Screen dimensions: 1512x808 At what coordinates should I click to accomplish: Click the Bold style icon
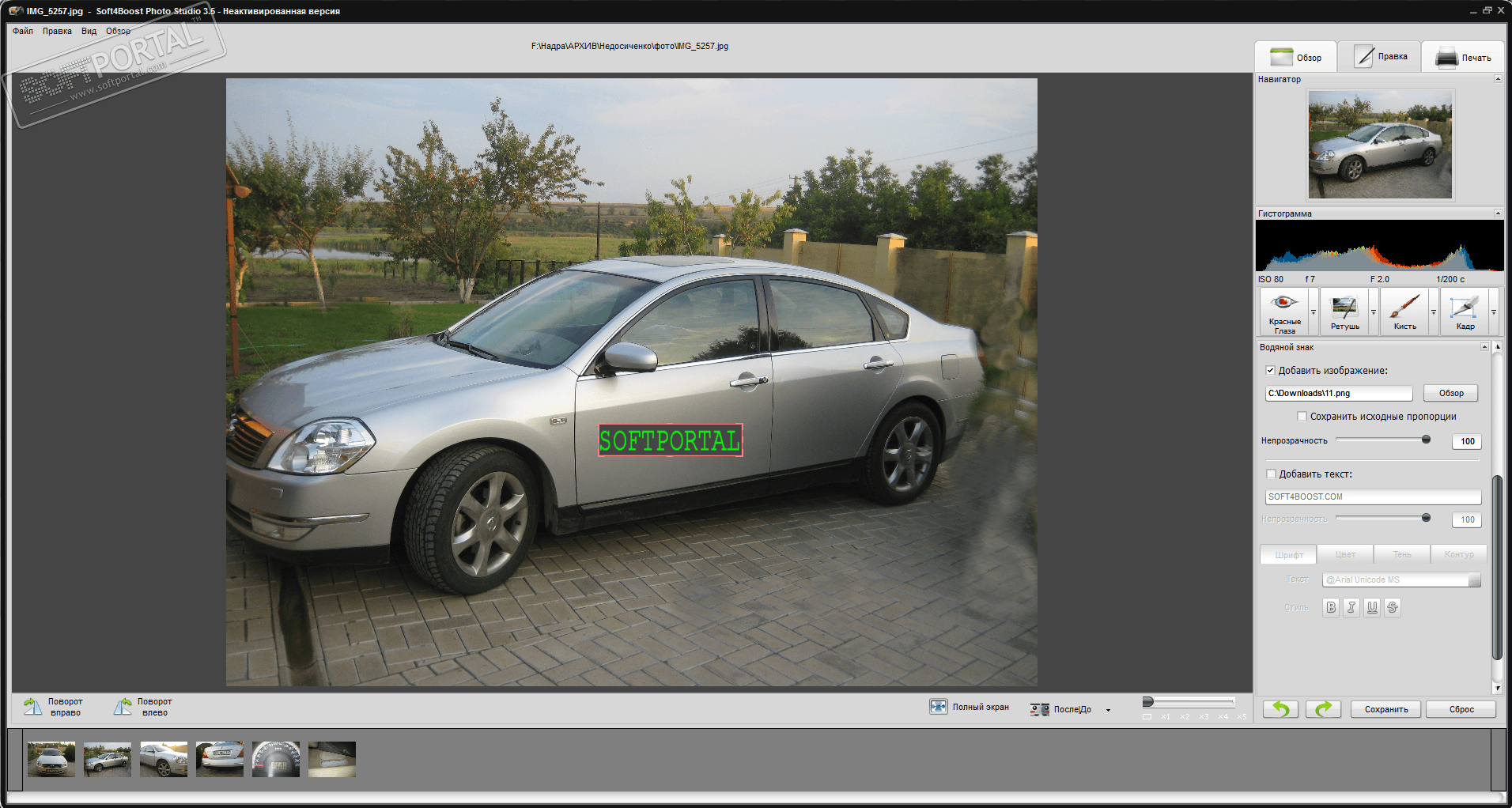point(1331,607)
